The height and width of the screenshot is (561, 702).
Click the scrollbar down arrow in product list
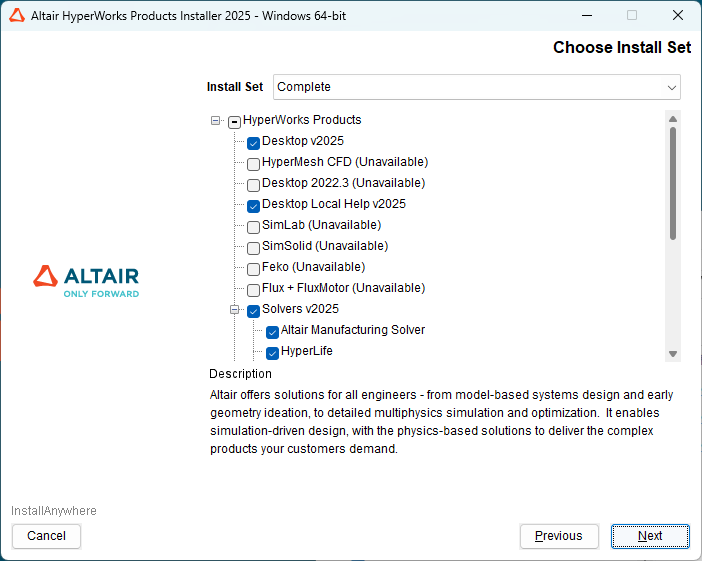coord(673,354)
